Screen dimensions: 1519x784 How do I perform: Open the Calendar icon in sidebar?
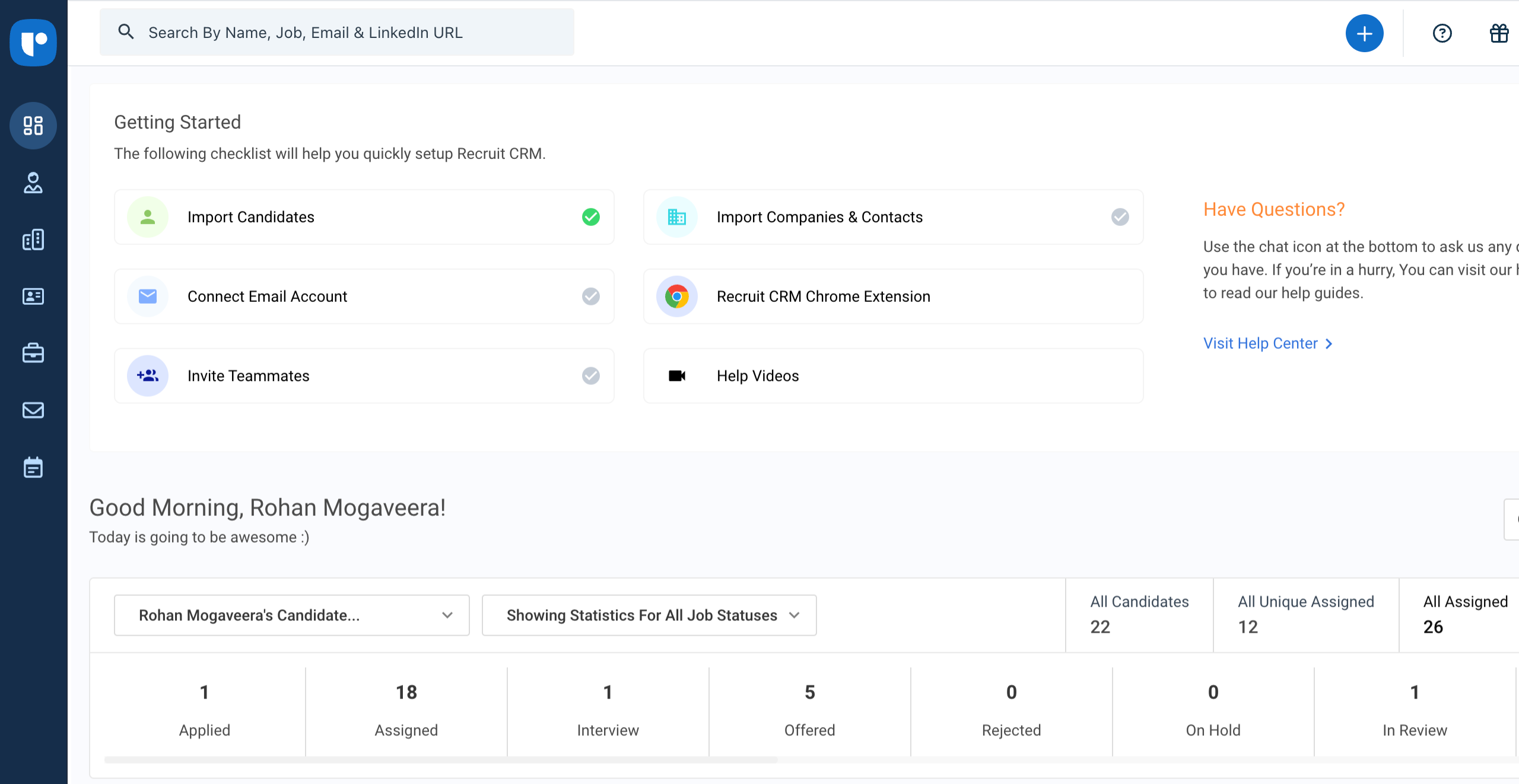click(x=33, y=467)
